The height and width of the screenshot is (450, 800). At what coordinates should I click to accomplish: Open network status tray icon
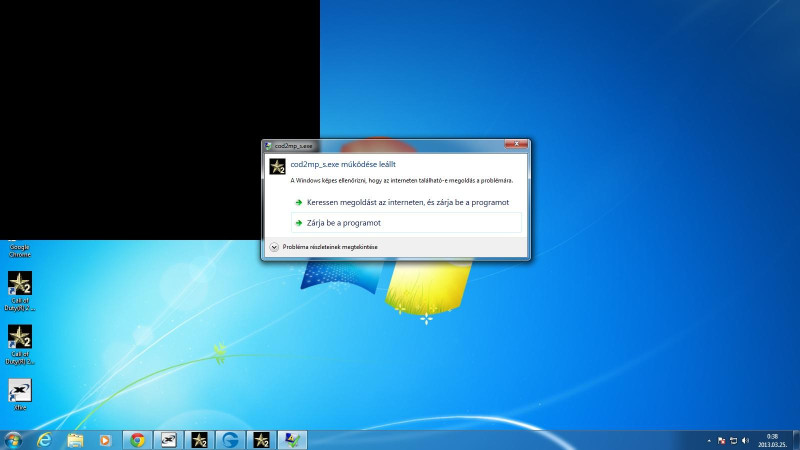[734, 441]
